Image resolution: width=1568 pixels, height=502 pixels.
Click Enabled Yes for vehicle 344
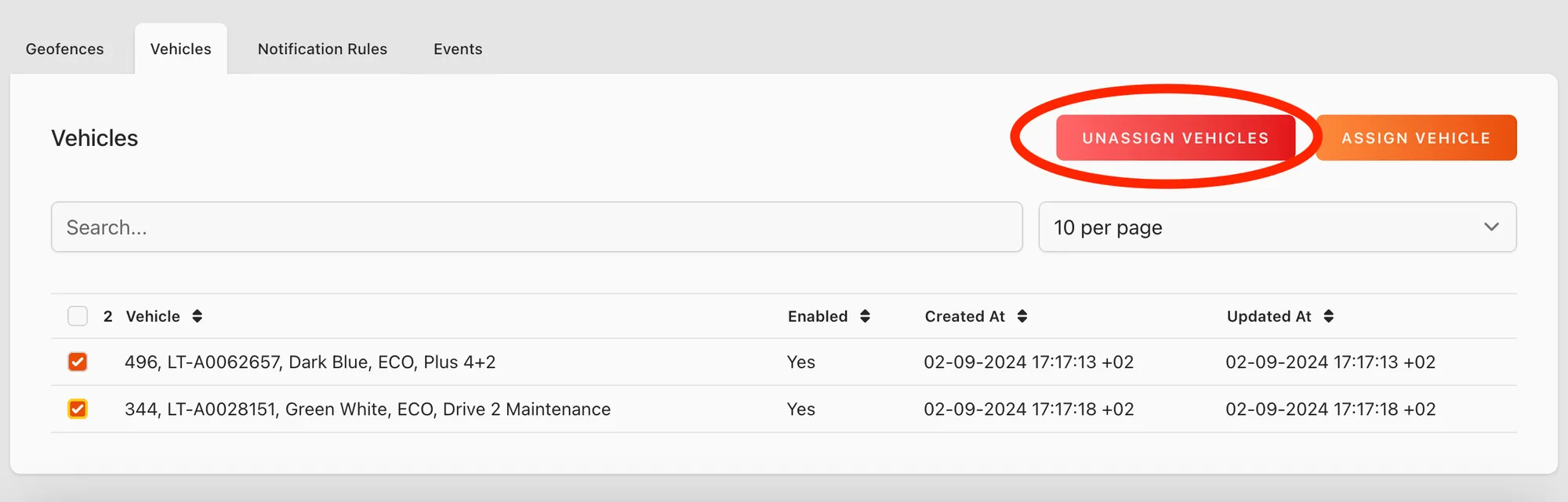pyautogui.click(x=801, y=409)
